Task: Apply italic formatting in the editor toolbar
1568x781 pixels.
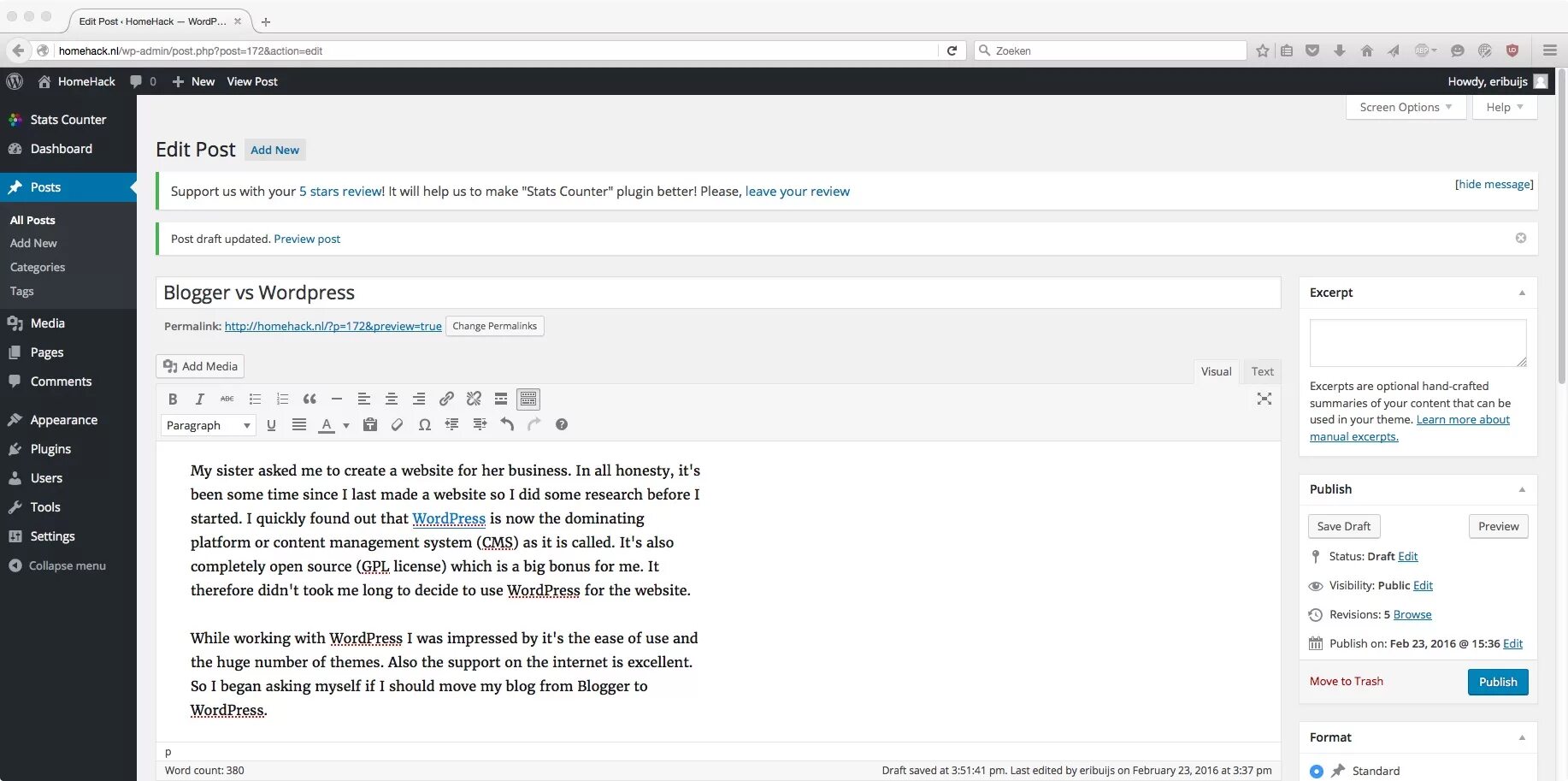Action: click(200, 399)
